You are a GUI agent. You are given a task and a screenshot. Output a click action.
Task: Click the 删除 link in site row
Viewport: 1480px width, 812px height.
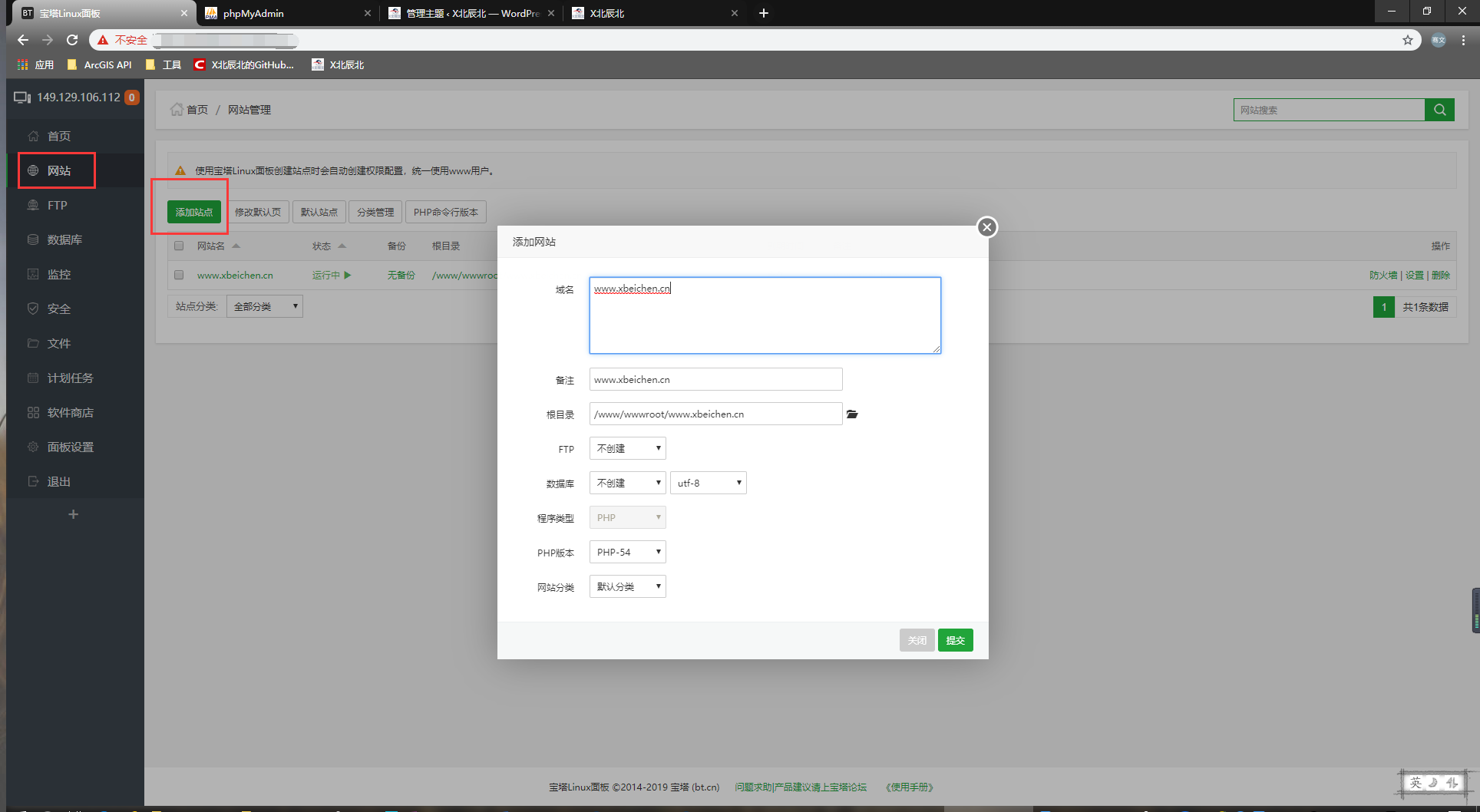click(1441, 275)
